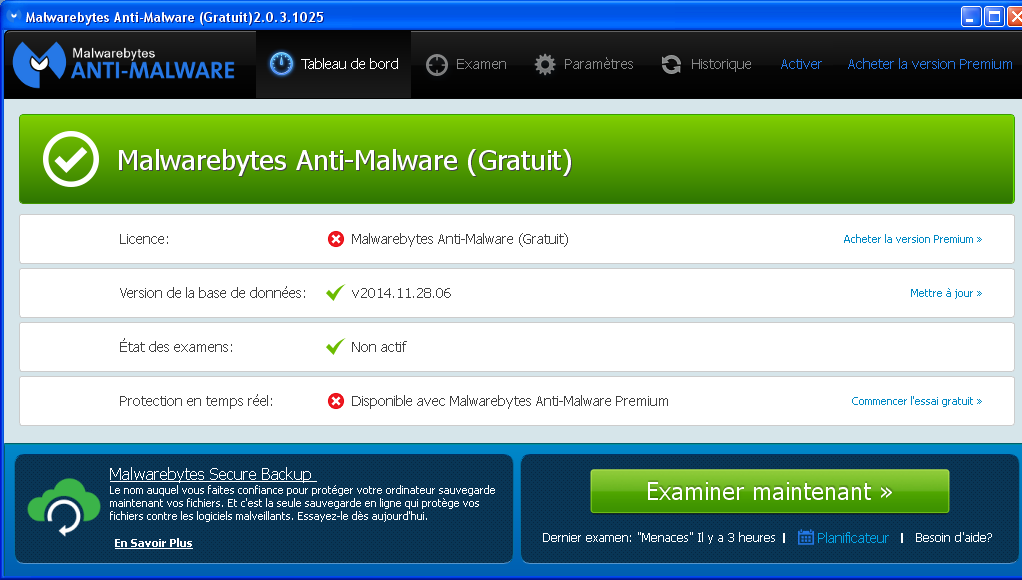Click the Paramètres gear icon
Image resolution: width=1022 pixels, height=580 pixels.
(545, 64)
